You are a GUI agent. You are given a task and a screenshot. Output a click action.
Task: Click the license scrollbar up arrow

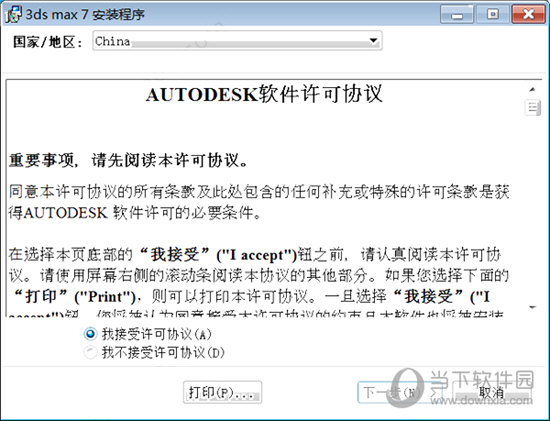(x=532, y=89)
